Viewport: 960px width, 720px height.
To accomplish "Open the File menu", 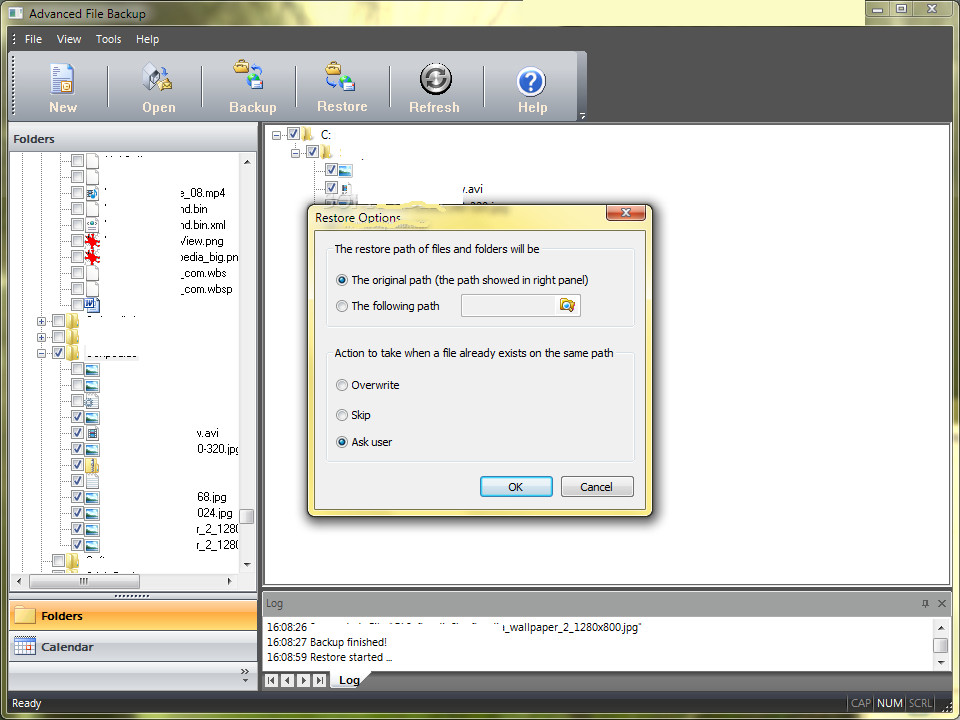I will click(x=33, y=39).
